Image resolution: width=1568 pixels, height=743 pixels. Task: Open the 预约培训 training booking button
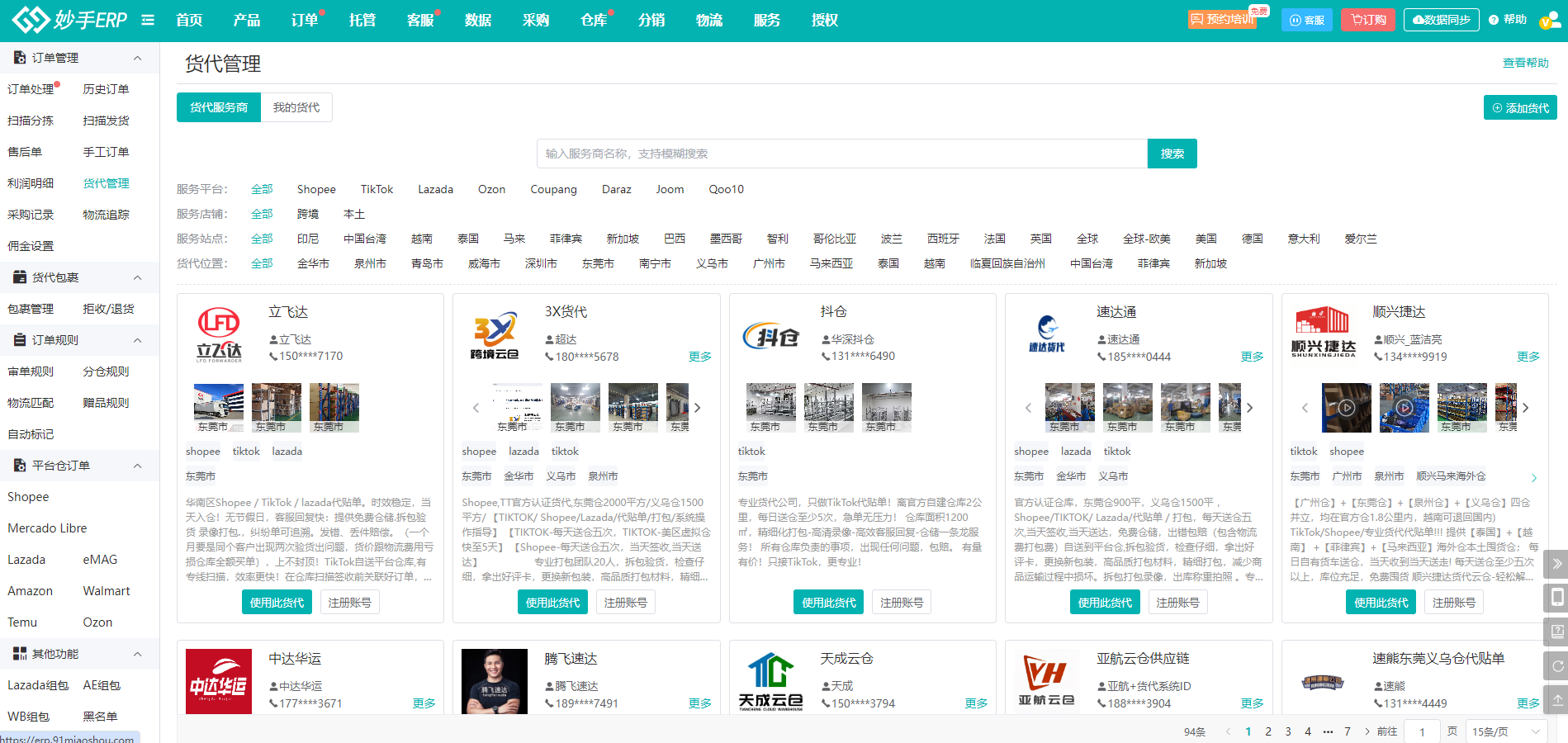pos(1222,20)
